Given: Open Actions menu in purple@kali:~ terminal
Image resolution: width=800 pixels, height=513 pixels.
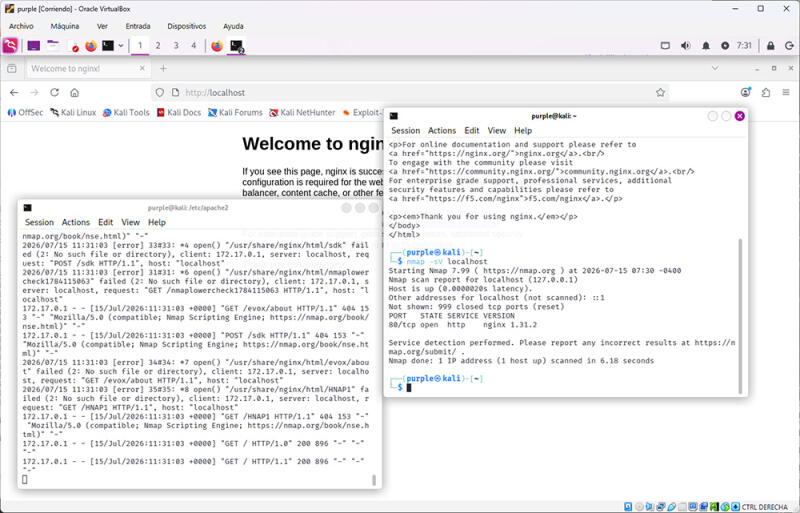Looking at the screenshot, I should coord(442,131).
